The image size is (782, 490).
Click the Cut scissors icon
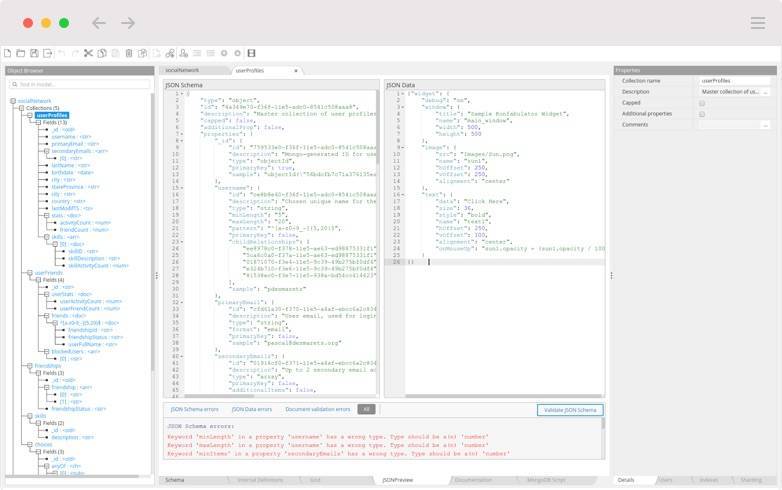coord(88,53)
